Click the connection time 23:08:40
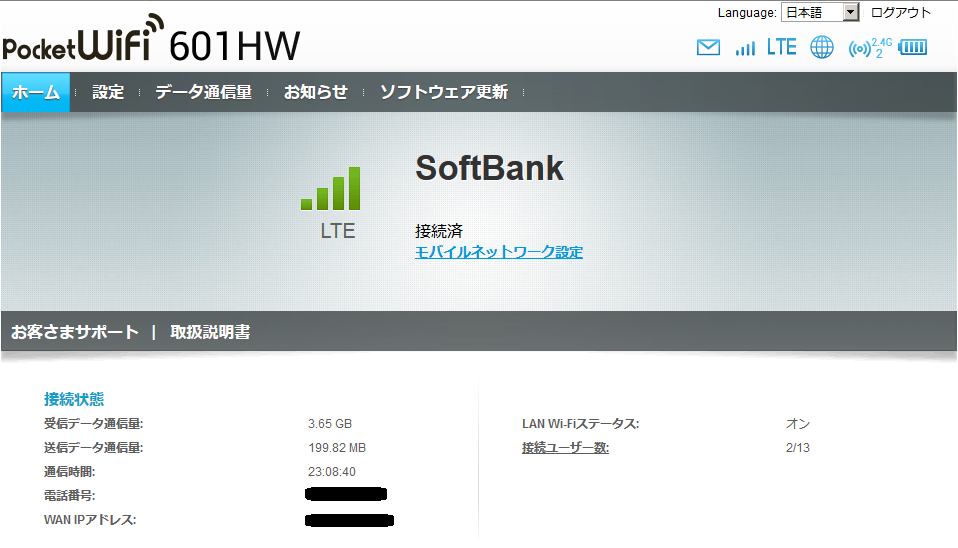 pyautogui.click(x=332, y=472)
